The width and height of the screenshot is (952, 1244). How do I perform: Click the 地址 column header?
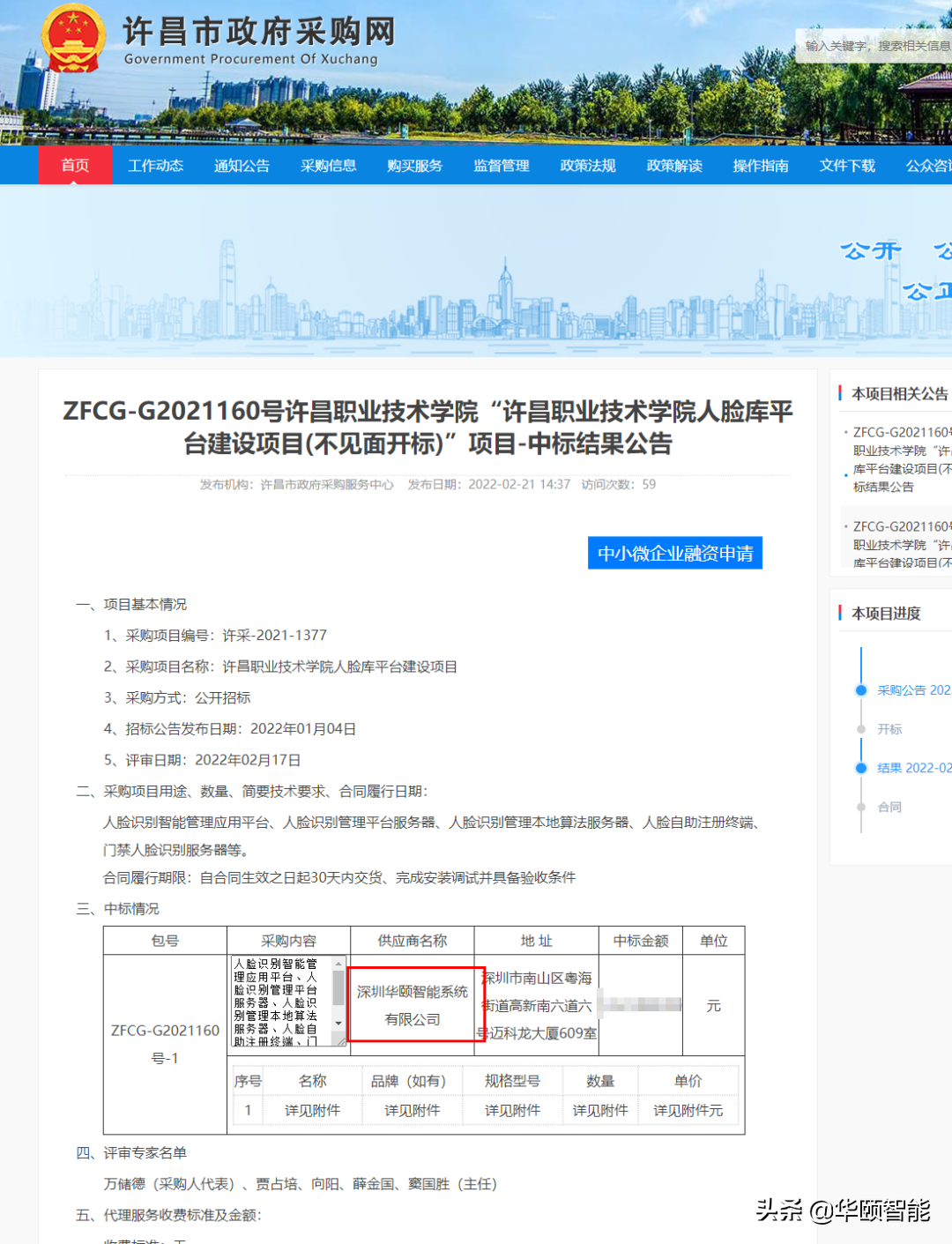point(537,941)
